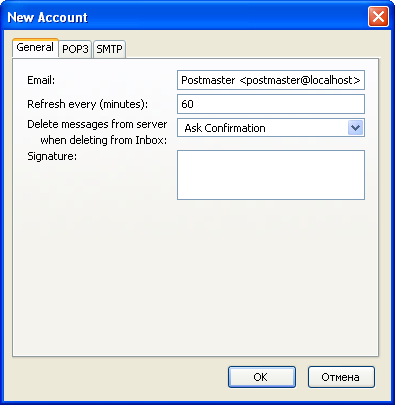Click inside the Signature text box

click(271, 175)
